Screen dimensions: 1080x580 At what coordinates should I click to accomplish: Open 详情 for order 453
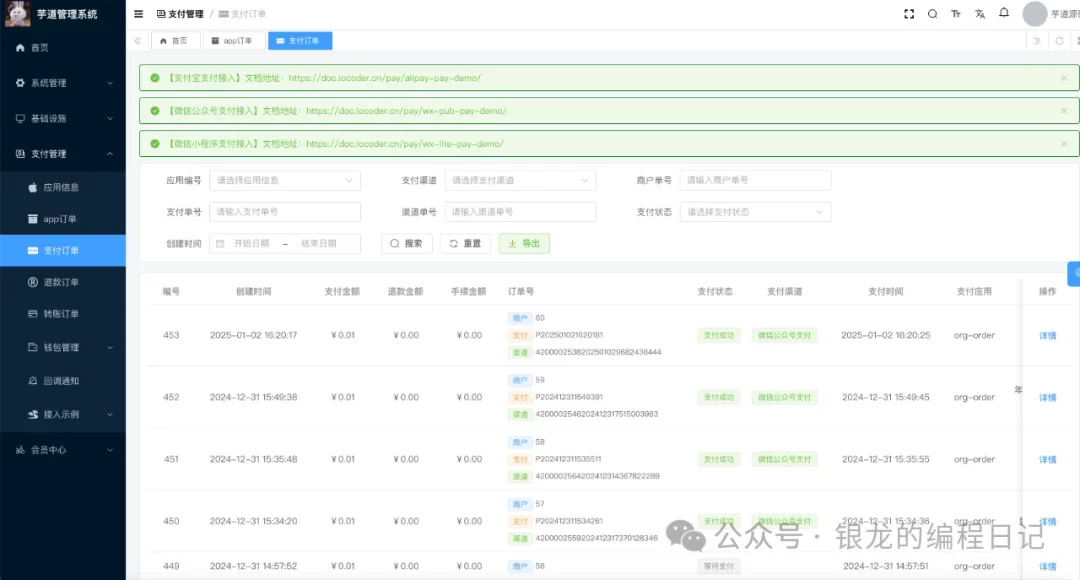coord(1046,335)
